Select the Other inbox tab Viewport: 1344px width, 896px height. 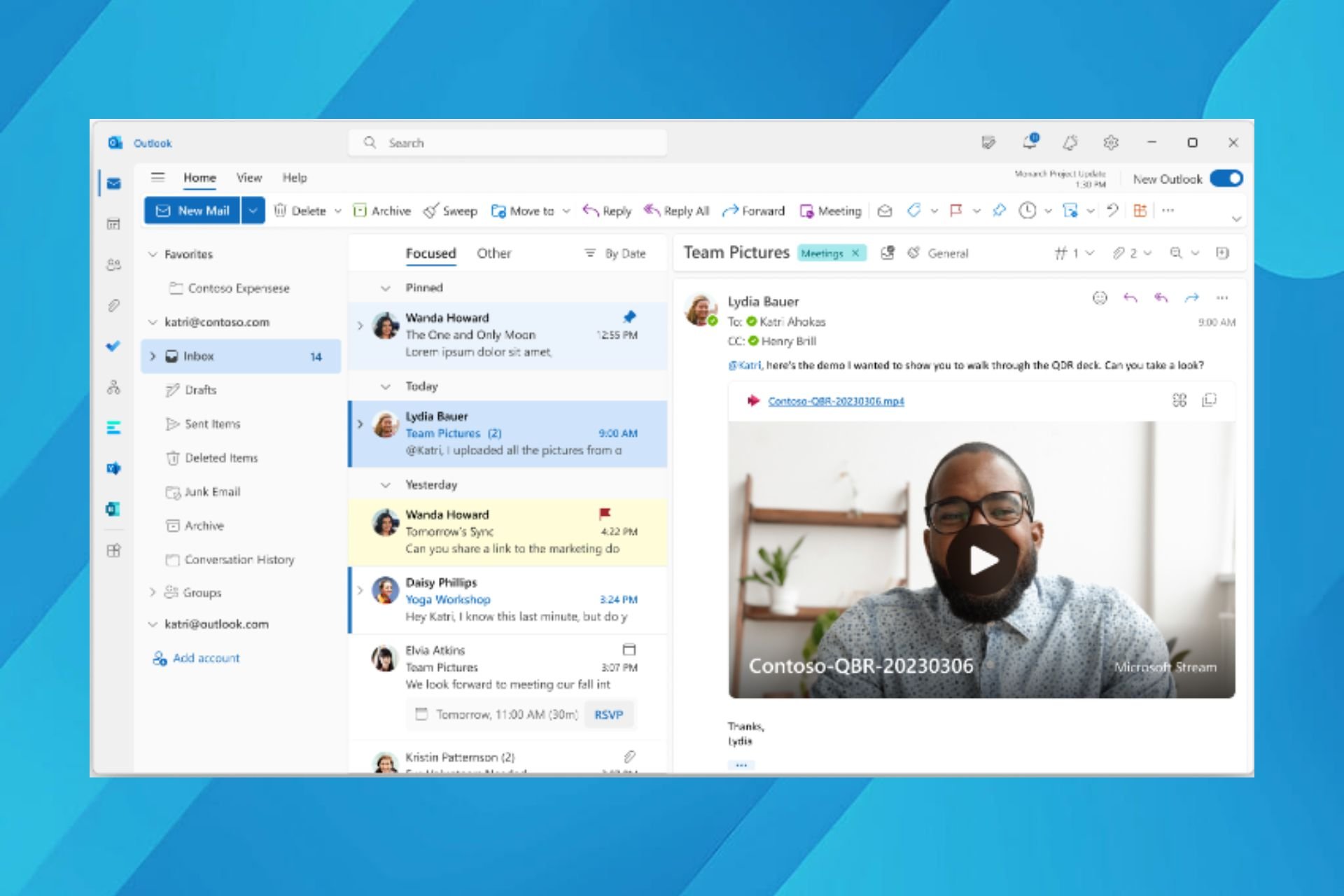[493, 253]
